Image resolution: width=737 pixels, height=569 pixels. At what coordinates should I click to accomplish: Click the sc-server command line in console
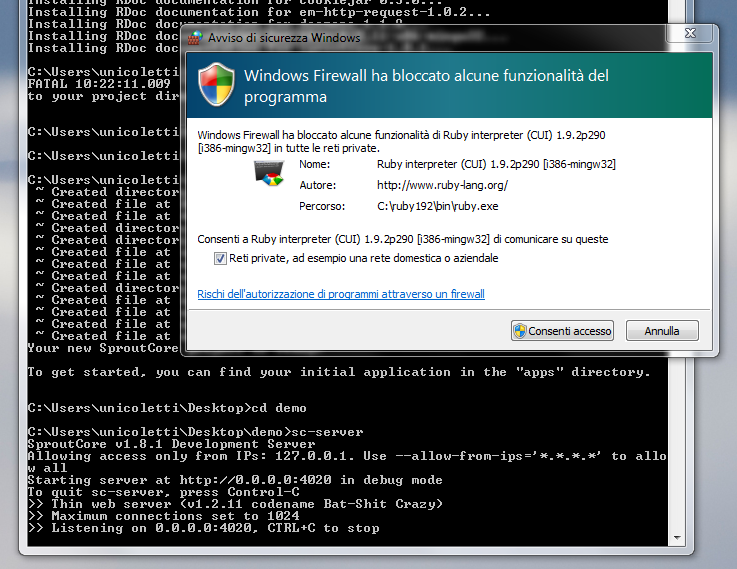pos(195,432)
